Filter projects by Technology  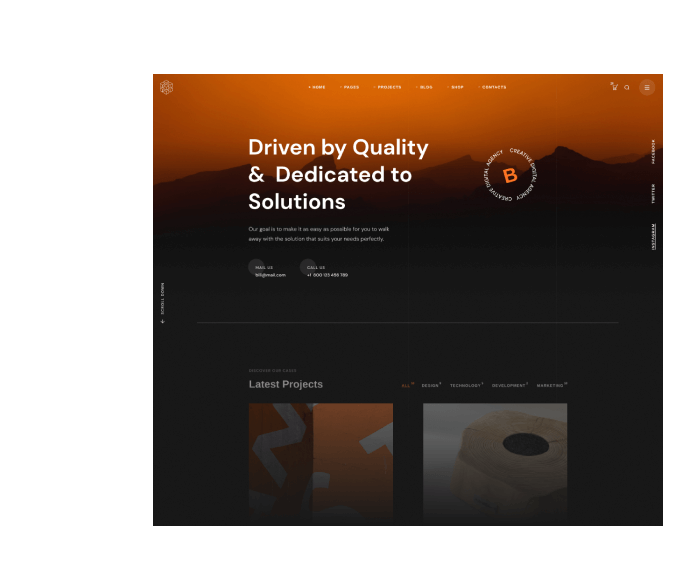click(465, 385)
